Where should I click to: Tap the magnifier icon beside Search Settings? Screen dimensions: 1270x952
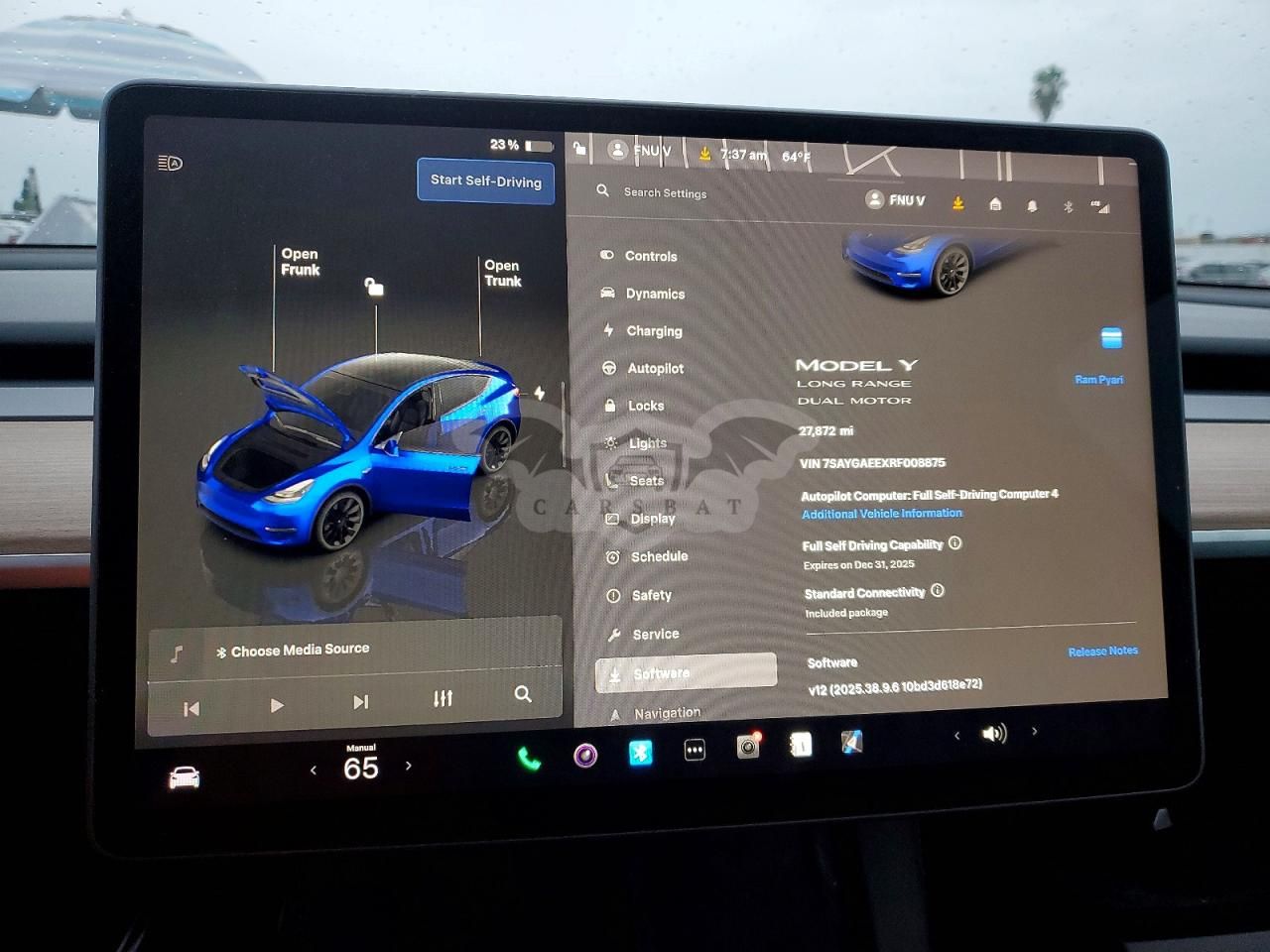click(x=602, y=189)
